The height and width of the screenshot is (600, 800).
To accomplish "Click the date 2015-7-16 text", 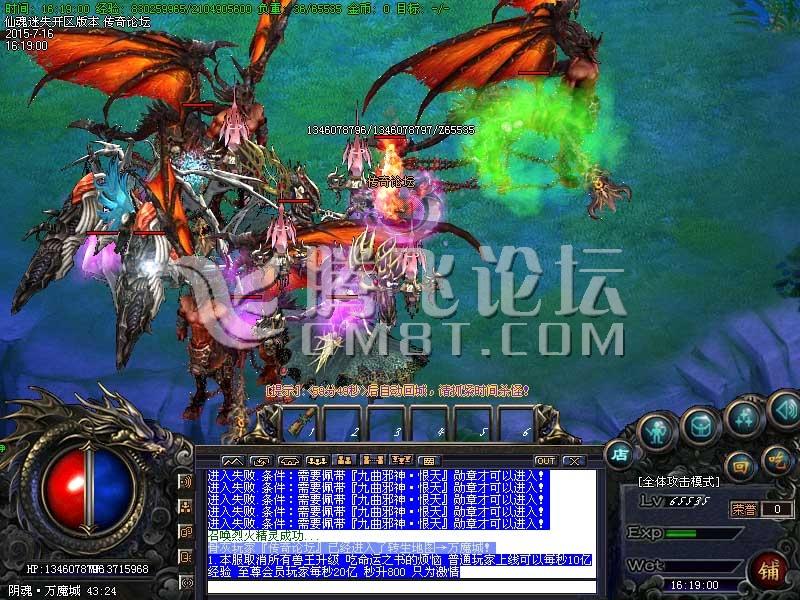I will point(29,34).
